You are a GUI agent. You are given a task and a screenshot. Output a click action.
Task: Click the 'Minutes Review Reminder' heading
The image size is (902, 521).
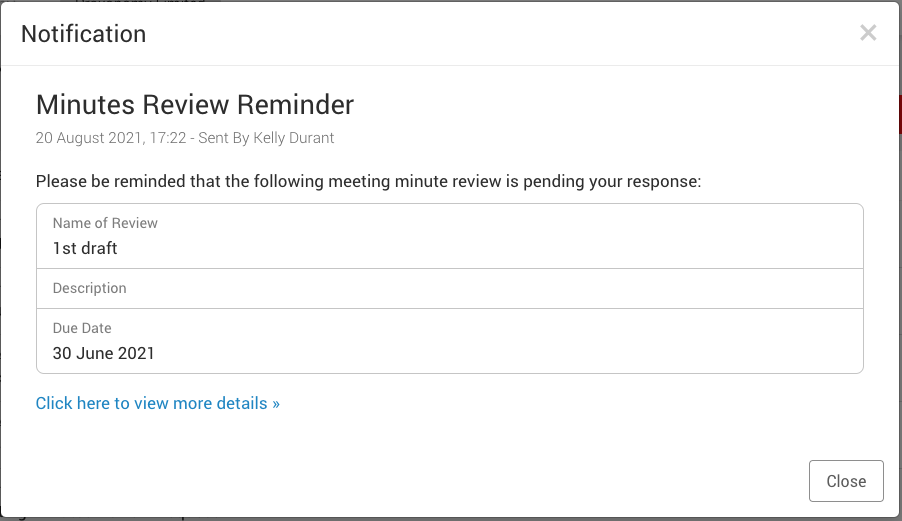point(195,104)
